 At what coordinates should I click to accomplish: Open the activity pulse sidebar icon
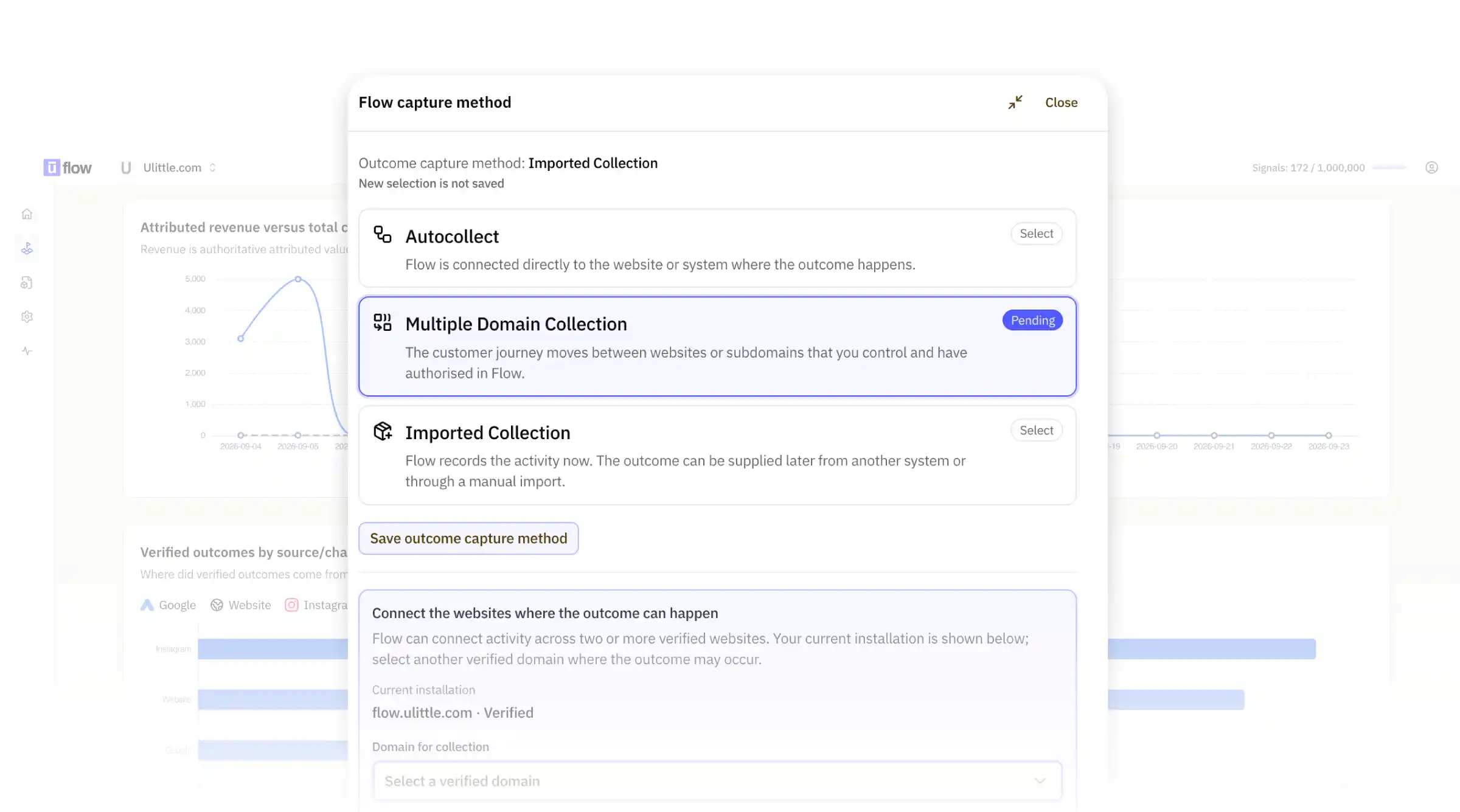coord(27,351)
